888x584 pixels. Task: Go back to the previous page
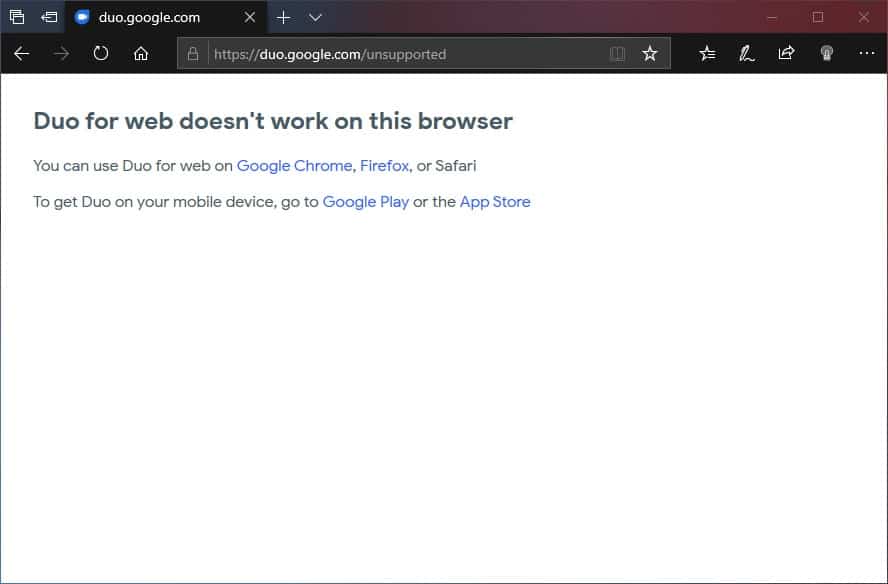22,54
